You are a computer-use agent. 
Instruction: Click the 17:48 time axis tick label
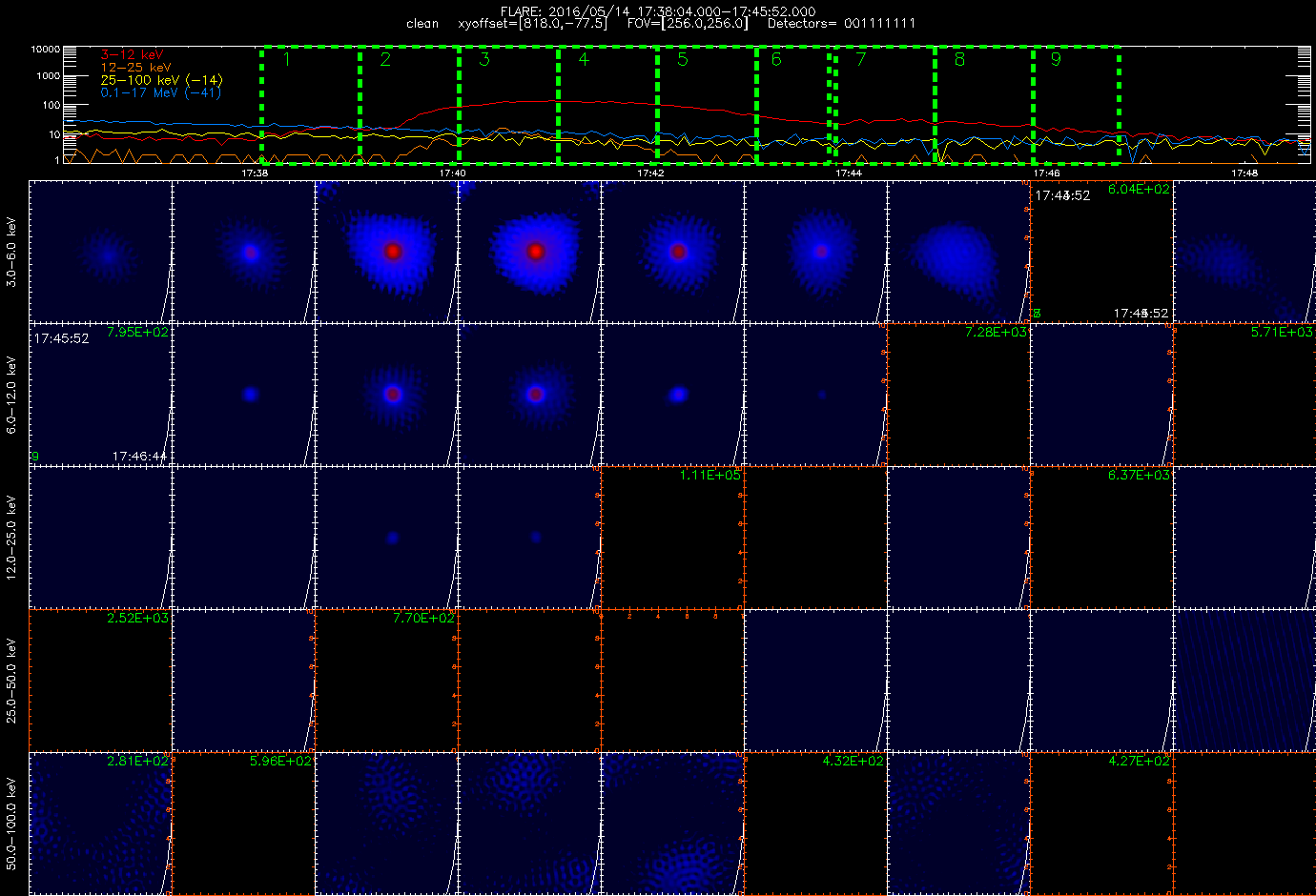coord(1244,173)
